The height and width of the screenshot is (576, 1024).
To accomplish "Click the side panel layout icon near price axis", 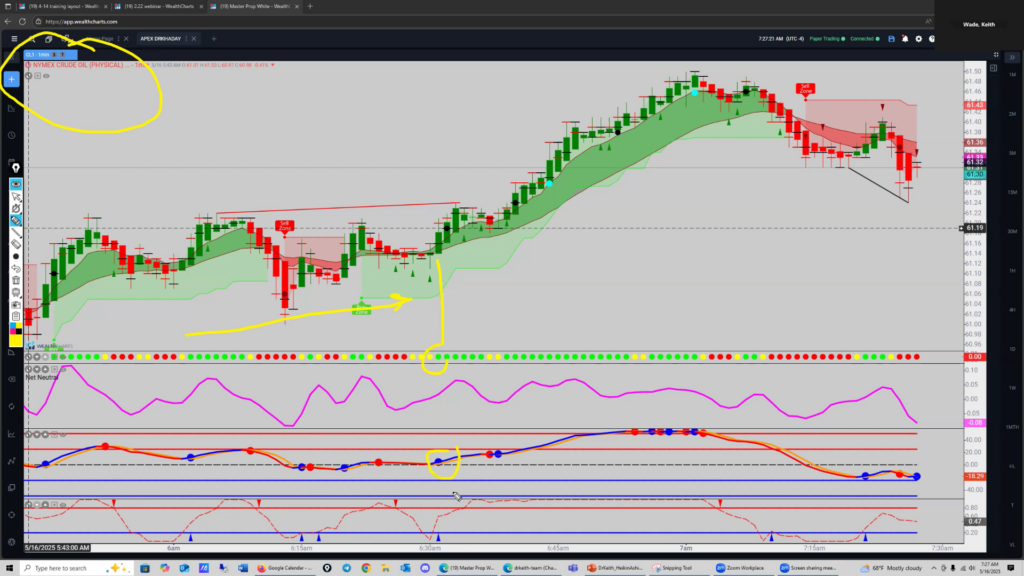I will coord(993,68).
